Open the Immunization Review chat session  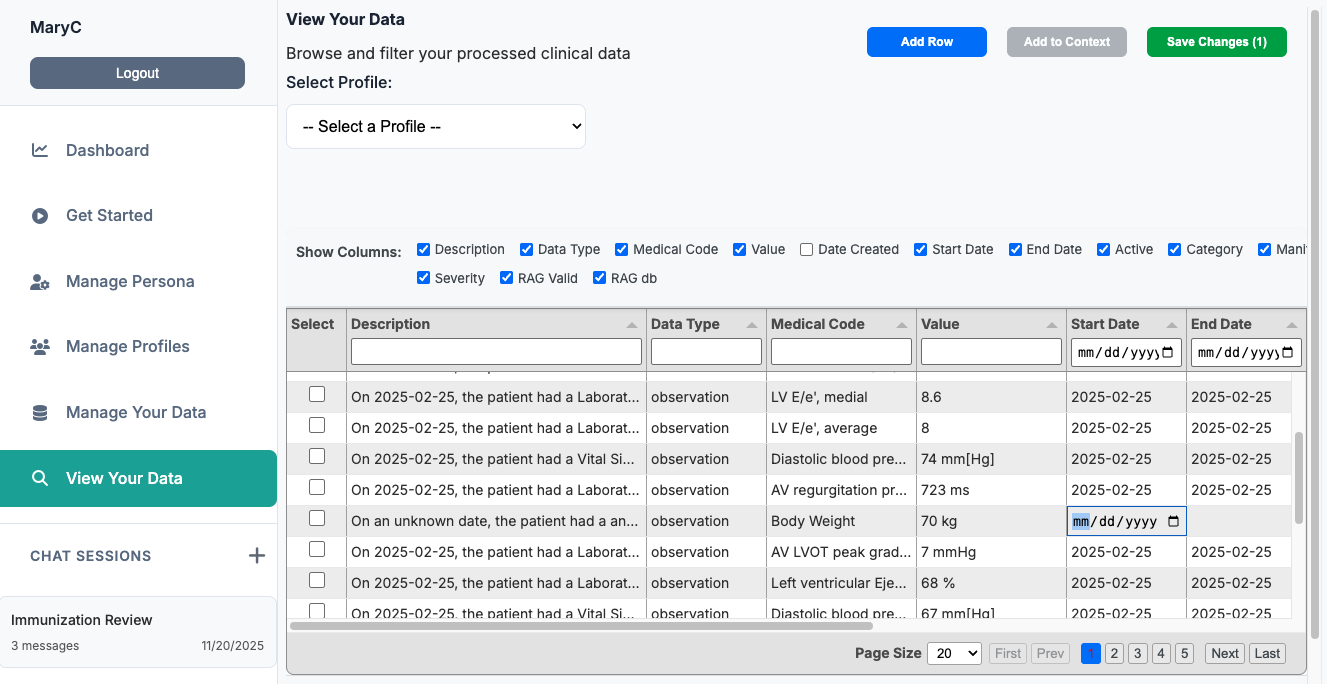point(138,631)
